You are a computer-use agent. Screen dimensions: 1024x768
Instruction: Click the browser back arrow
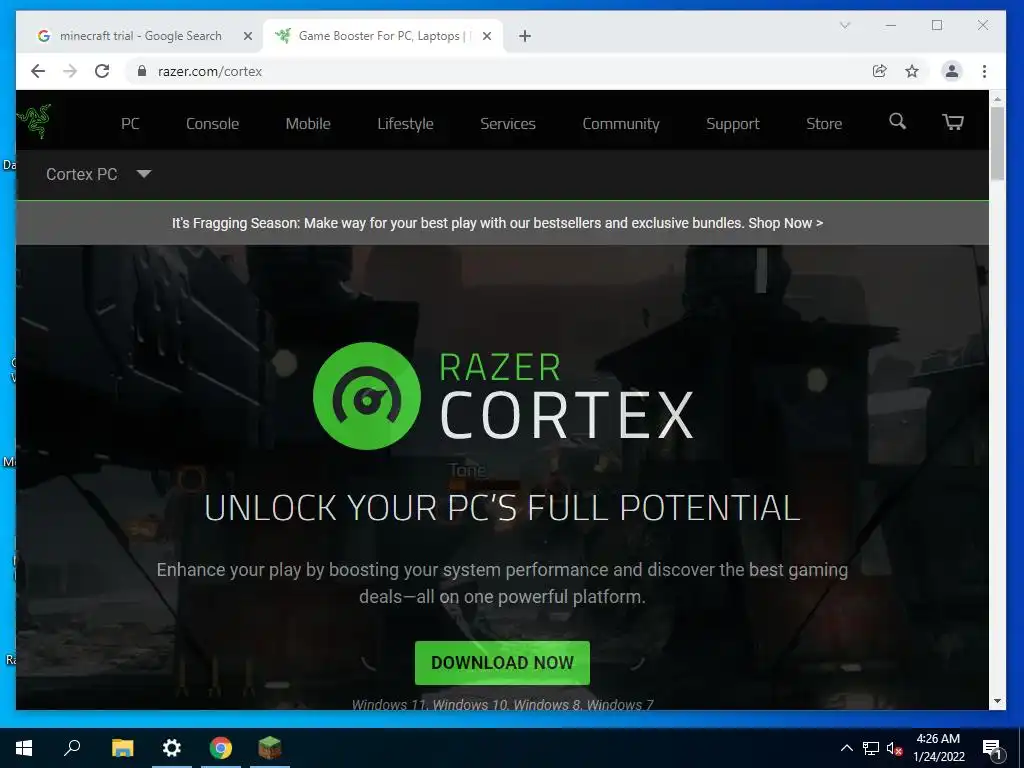point(38,71)
